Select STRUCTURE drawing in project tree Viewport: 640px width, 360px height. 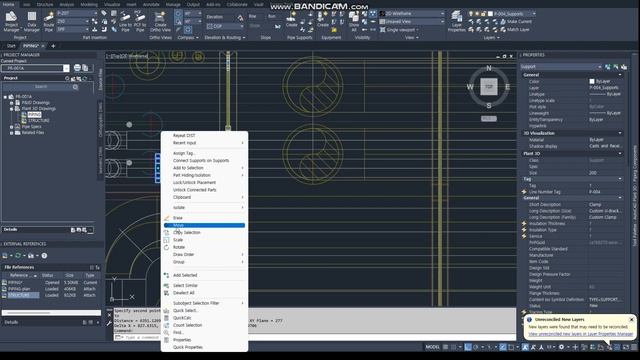(x=39, y=121)
